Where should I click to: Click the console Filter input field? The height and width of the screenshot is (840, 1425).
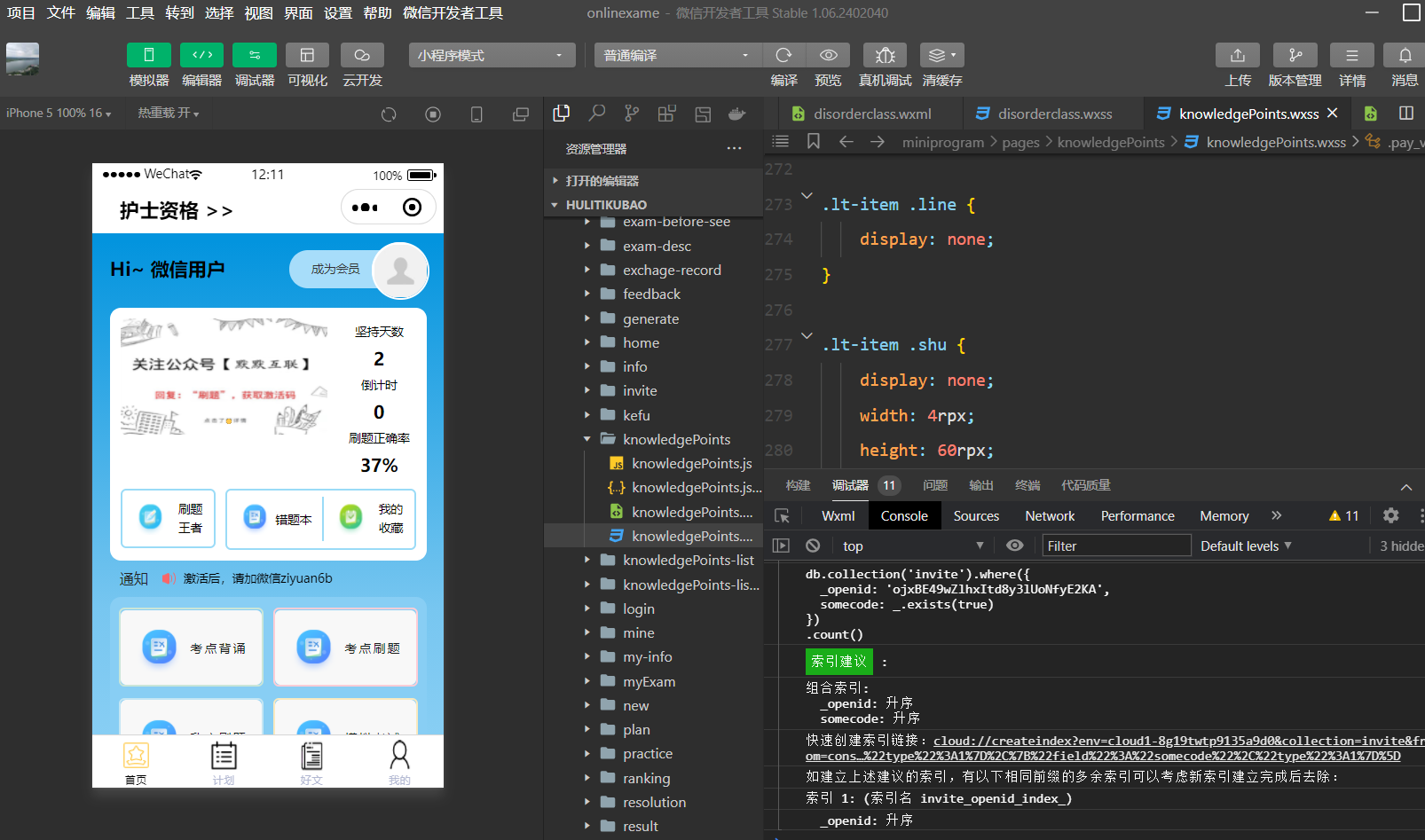point(1115,546)
